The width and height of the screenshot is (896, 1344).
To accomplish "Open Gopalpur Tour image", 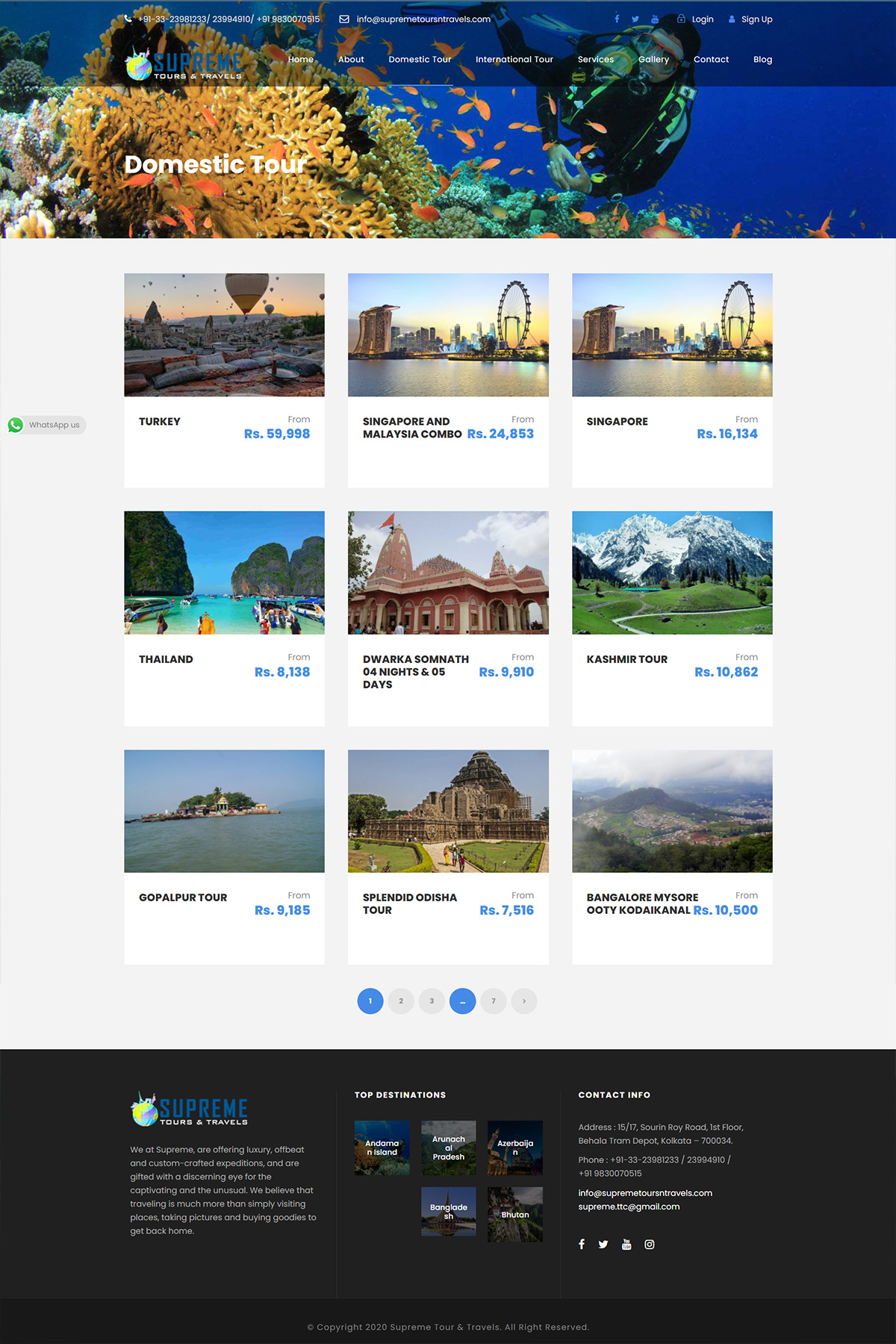I will (224, 811).
